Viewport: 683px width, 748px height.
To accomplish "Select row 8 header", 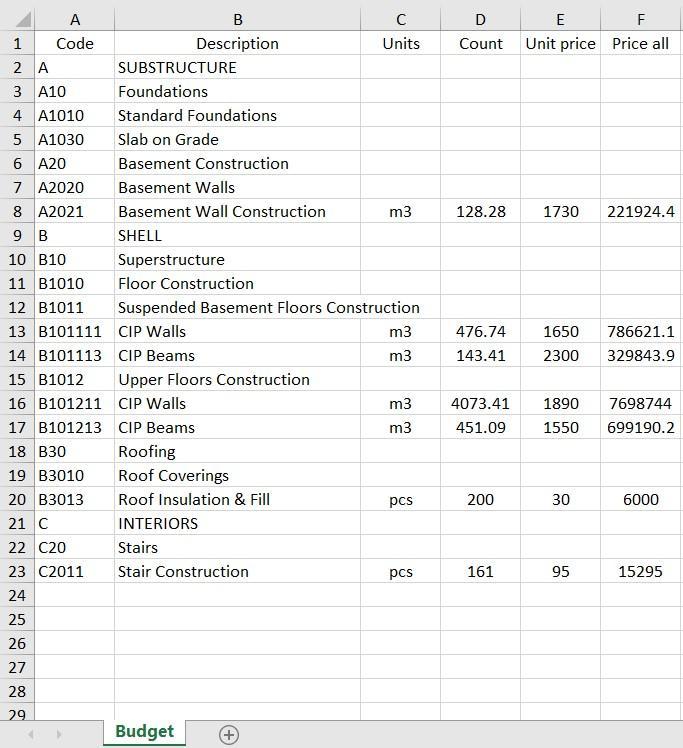I will (17, 211).
